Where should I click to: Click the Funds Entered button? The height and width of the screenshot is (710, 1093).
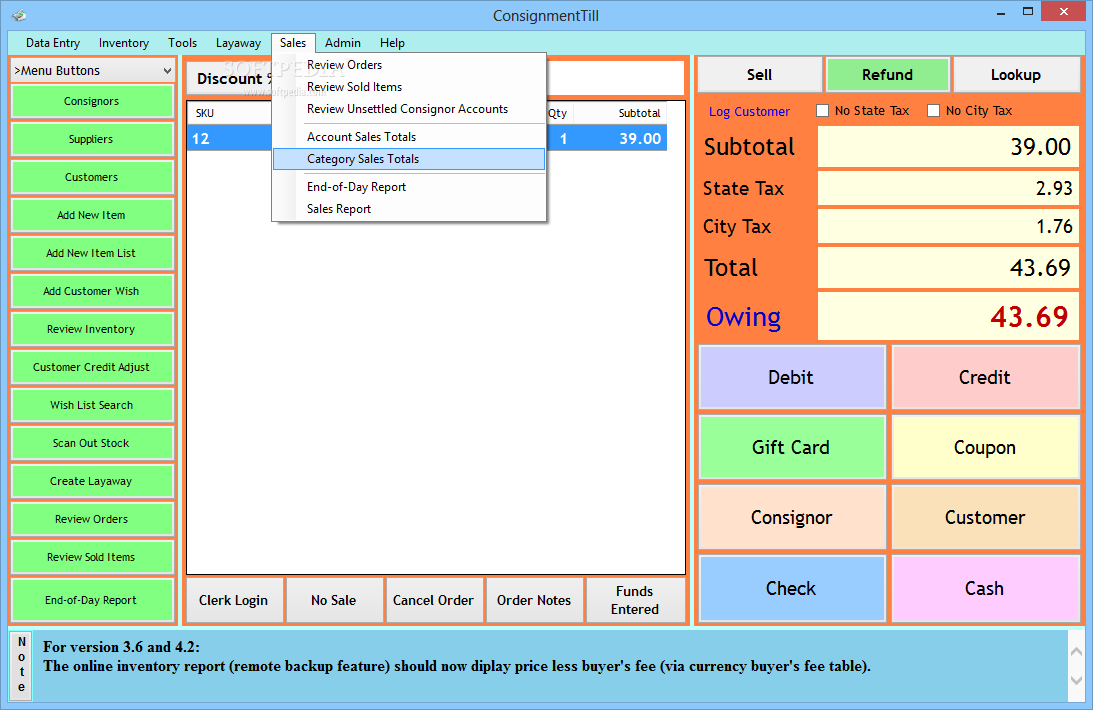635,600
